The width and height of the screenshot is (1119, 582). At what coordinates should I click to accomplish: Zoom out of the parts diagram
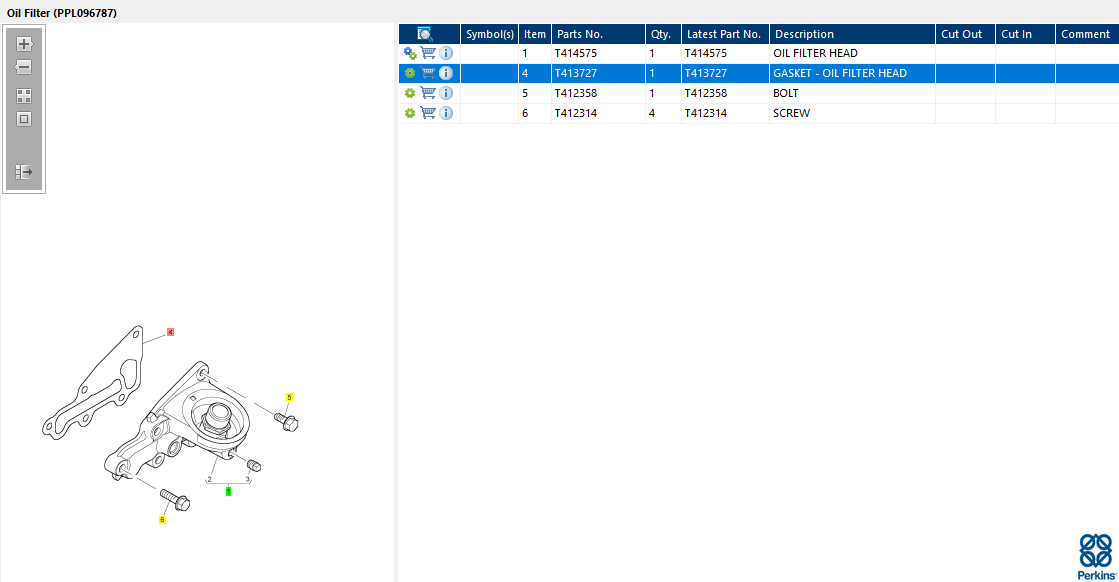tap(24, 67)
